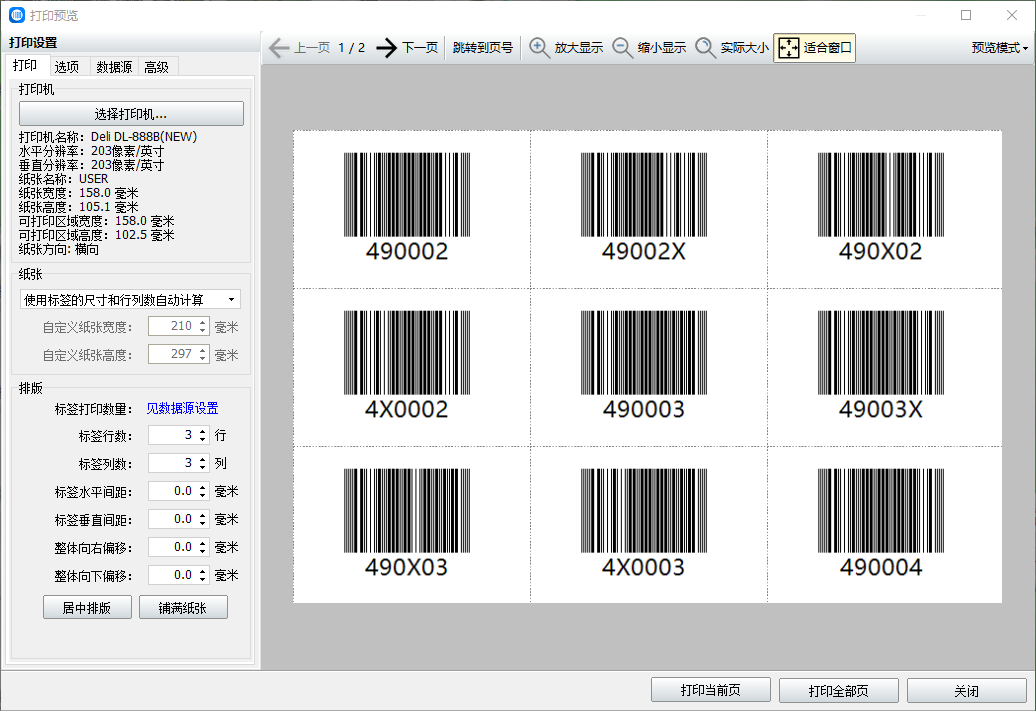Click the 选择打印机 button
Viewport: 1036px width, 711px height.
click(131, 114)
